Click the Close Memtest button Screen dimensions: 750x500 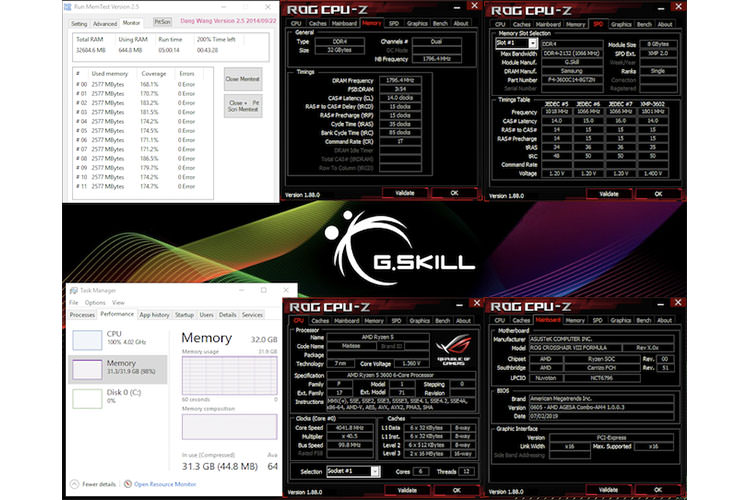[x=243, y=79]
